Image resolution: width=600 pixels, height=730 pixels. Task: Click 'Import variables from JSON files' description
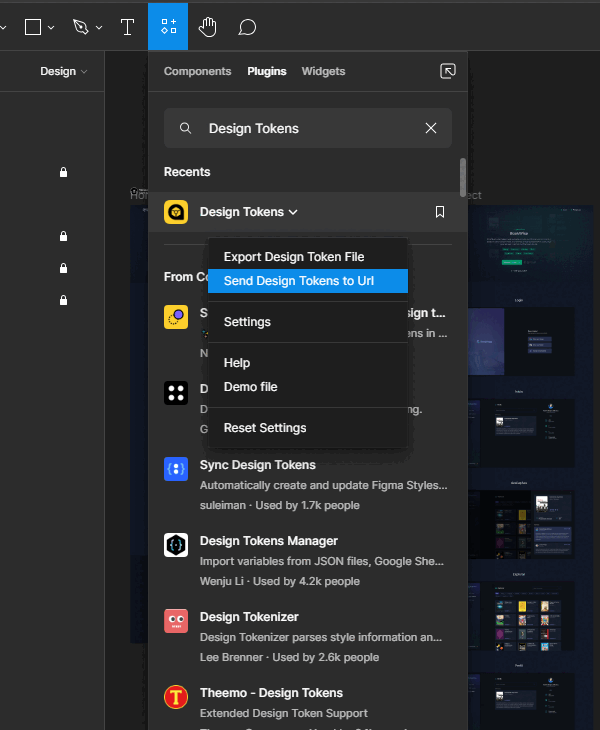click(x=322, y=561)
